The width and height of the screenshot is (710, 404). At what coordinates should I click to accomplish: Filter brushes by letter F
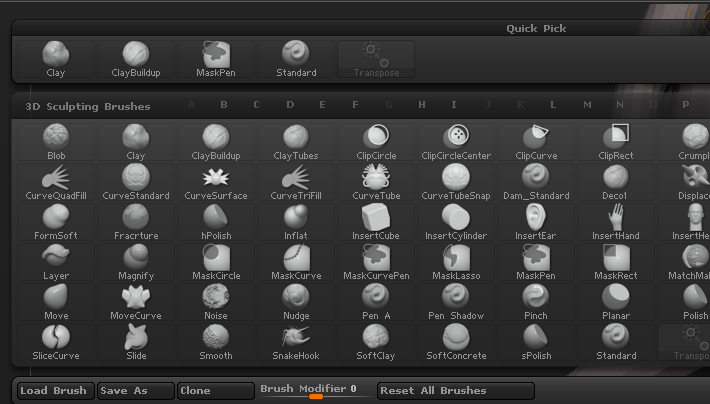pyautogui.click(x=355, y=105)
